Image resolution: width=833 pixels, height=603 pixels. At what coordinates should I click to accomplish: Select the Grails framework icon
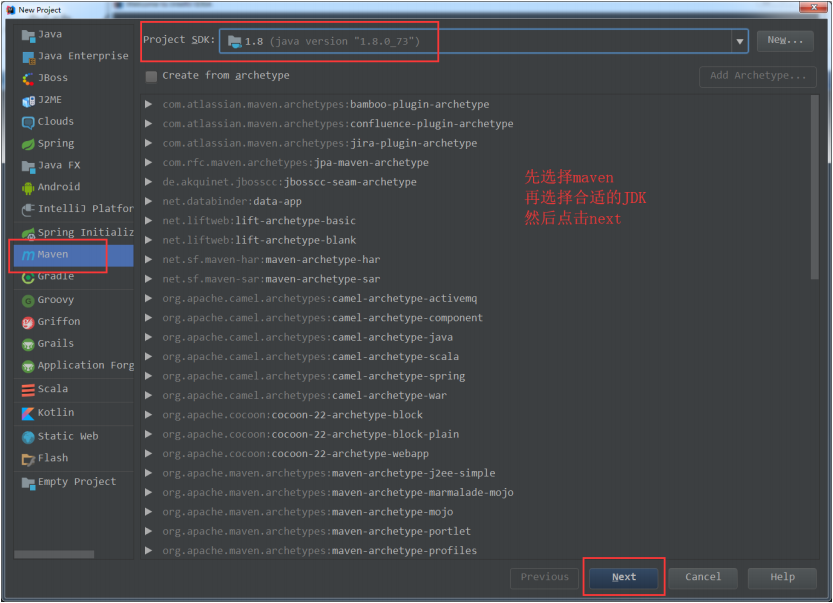pos(27,343)
